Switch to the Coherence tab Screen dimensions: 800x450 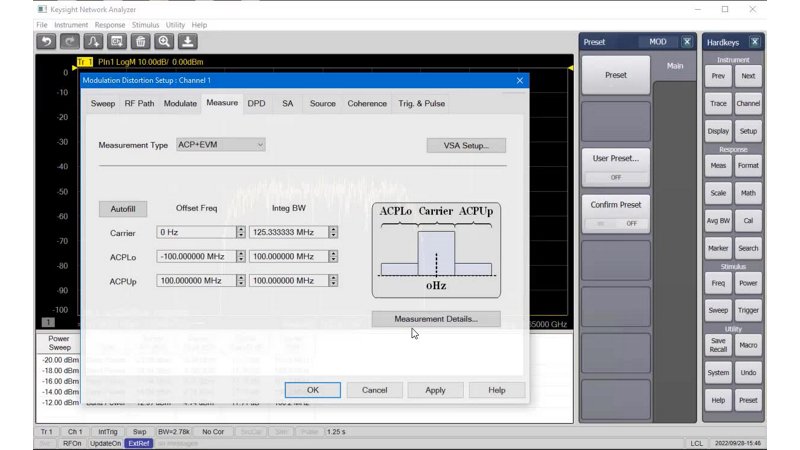pyautogui.click(x=367, y=104)
